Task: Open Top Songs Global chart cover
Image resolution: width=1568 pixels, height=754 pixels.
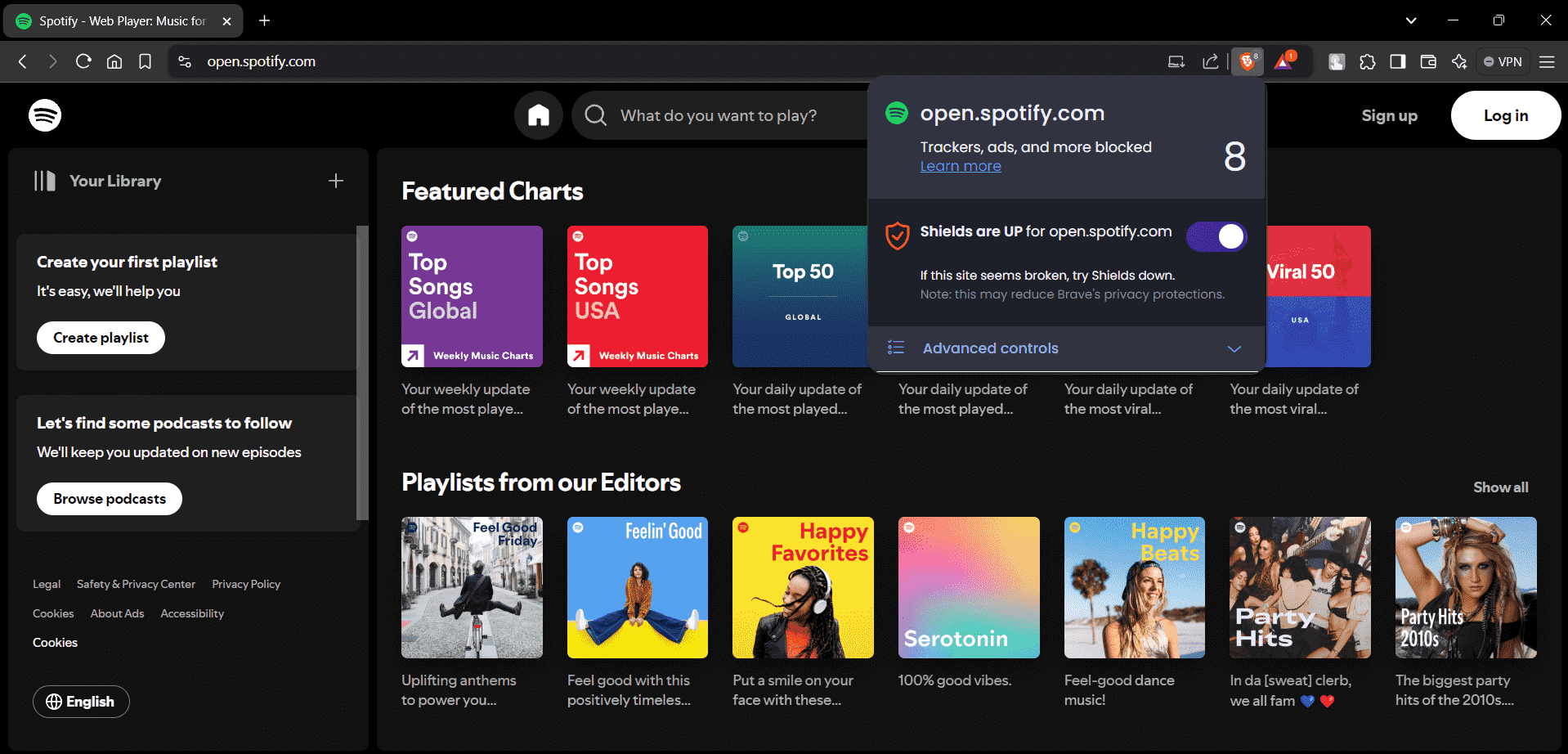Action: [472, 296]
